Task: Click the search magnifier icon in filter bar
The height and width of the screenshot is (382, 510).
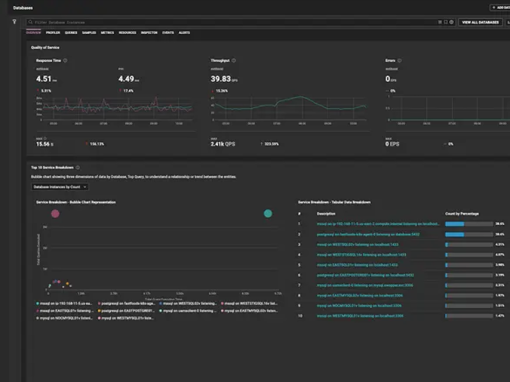Action: click(x=30, y=22)
